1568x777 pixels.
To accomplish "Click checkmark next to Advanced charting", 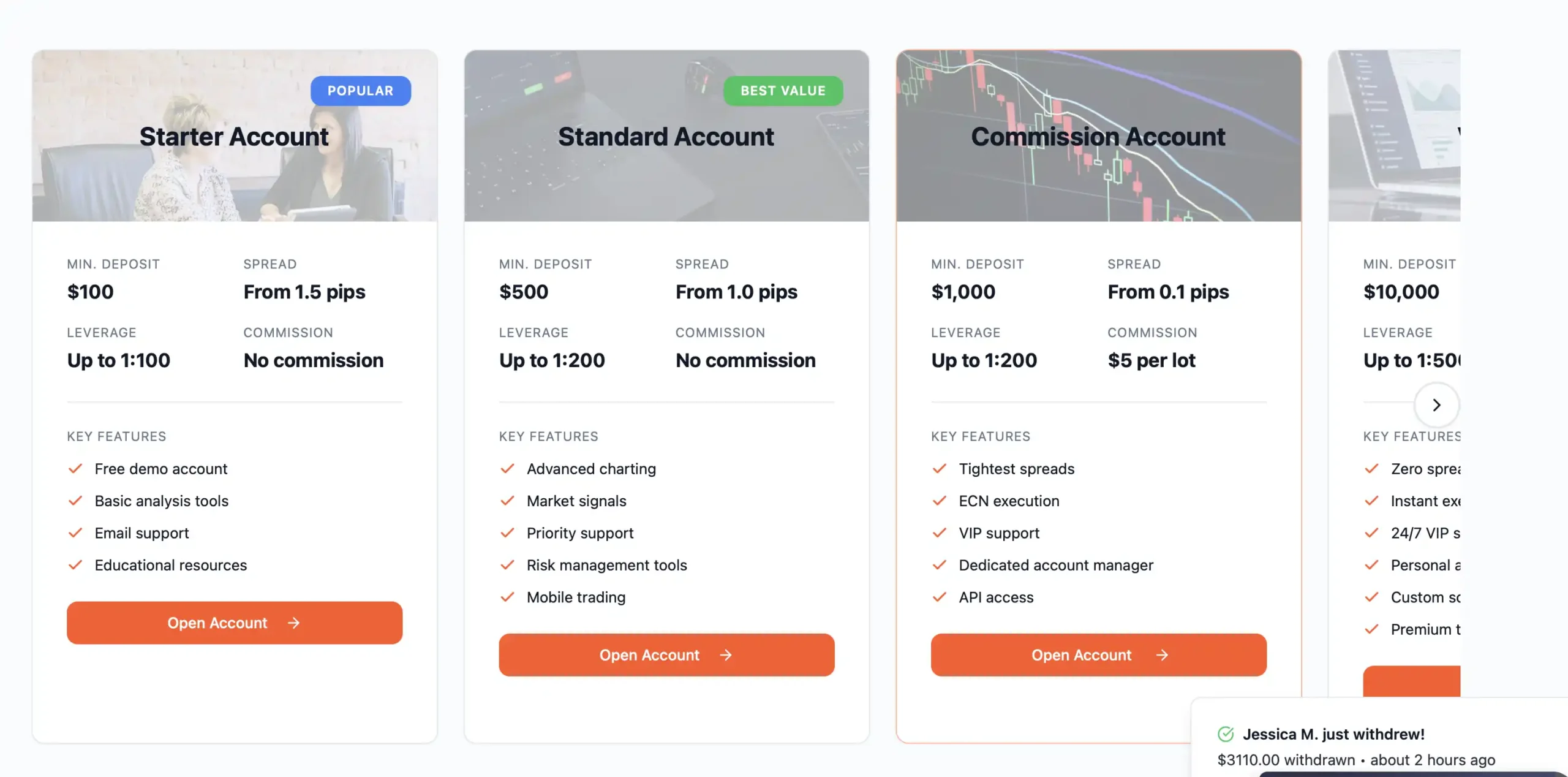I will point(507,469).
